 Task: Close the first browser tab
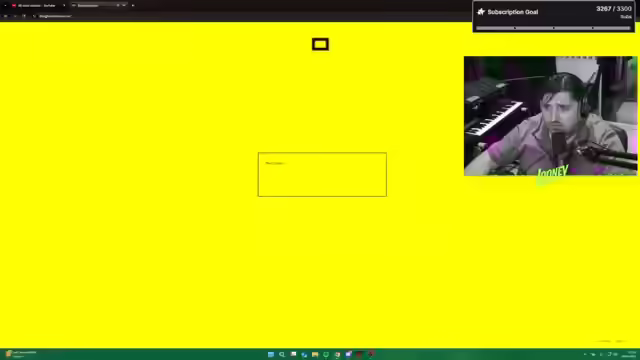pos(64,5)
